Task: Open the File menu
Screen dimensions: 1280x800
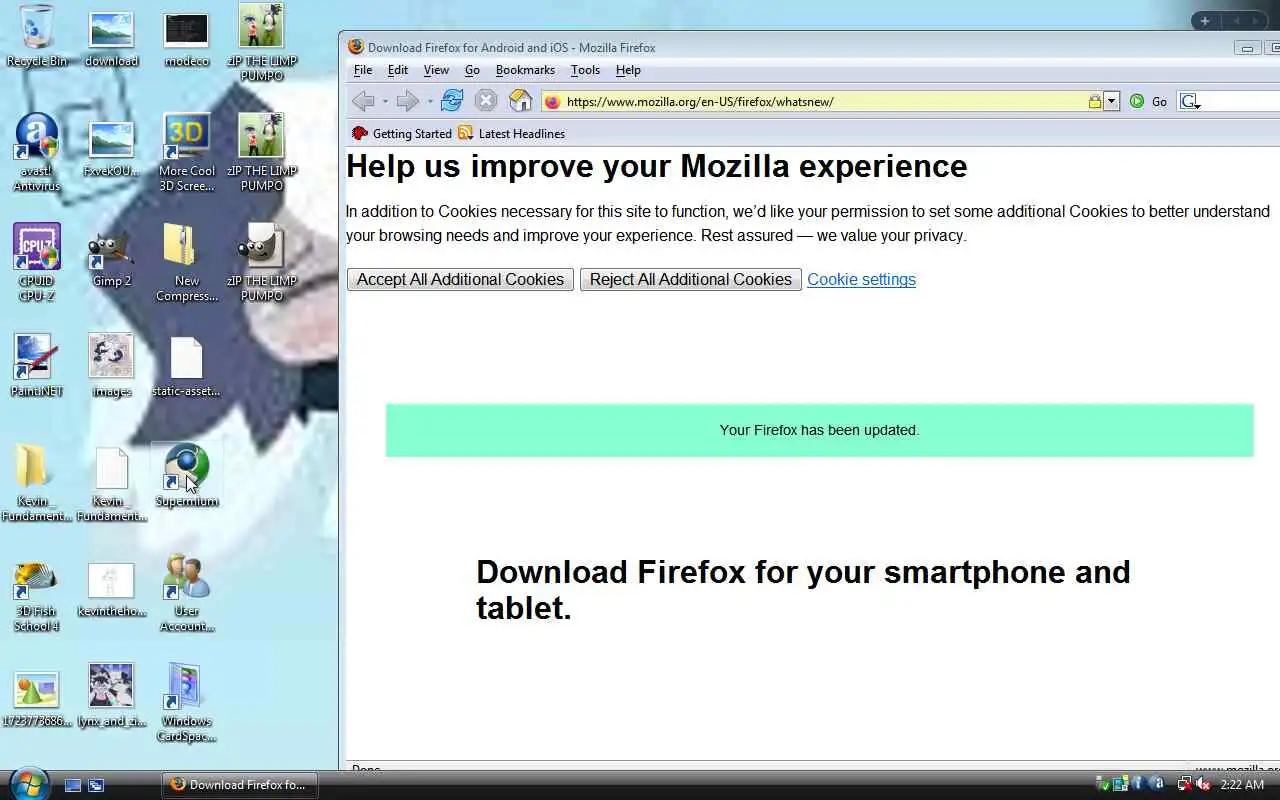Action: tap(363, 70)
